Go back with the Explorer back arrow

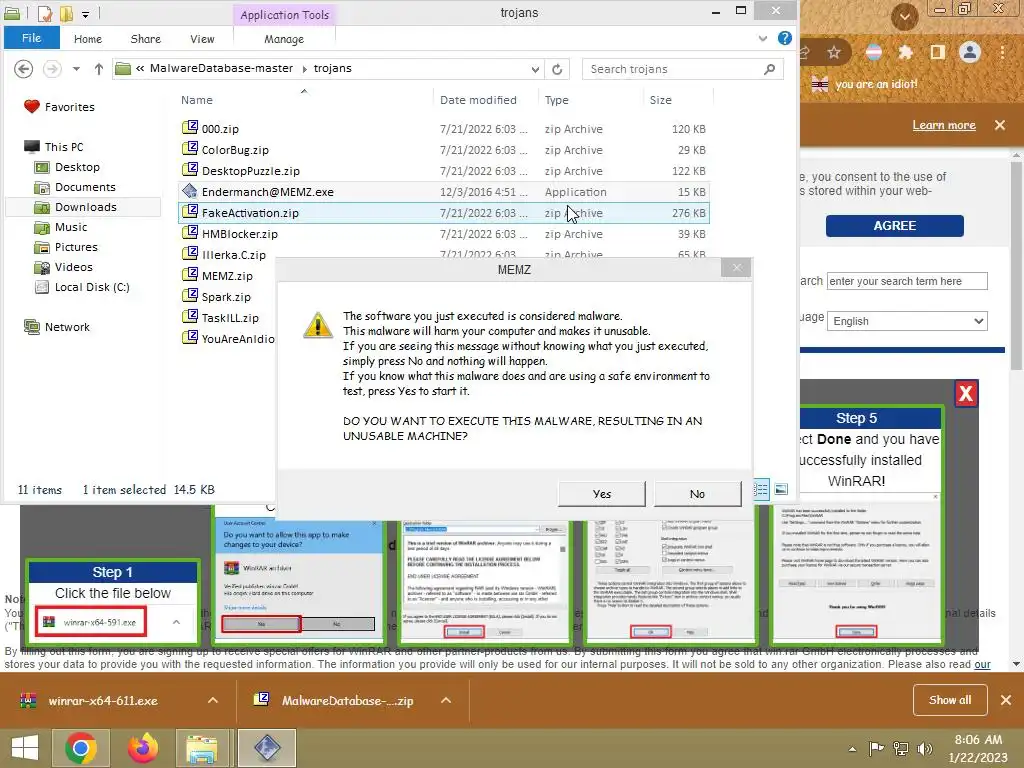pyautogui.click(x=24, y=69)
